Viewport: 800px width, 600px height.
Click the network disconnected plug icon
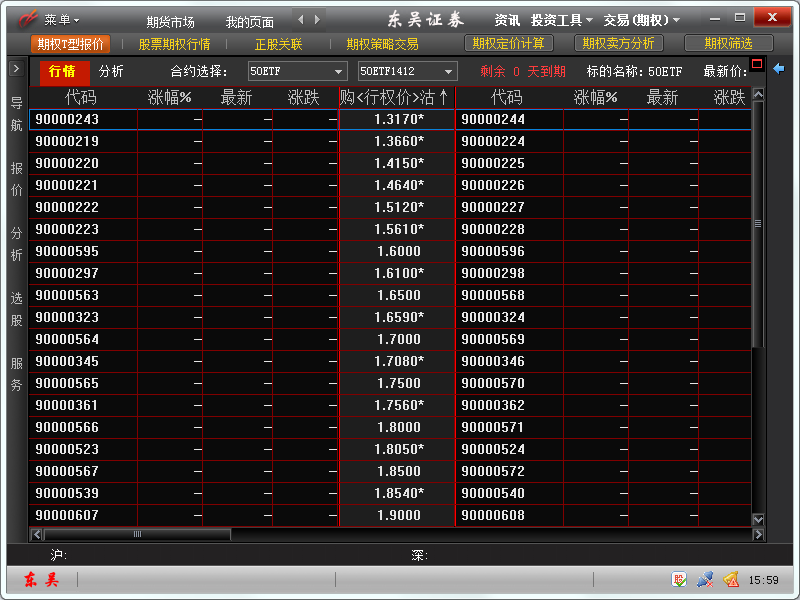pos(705,579)
